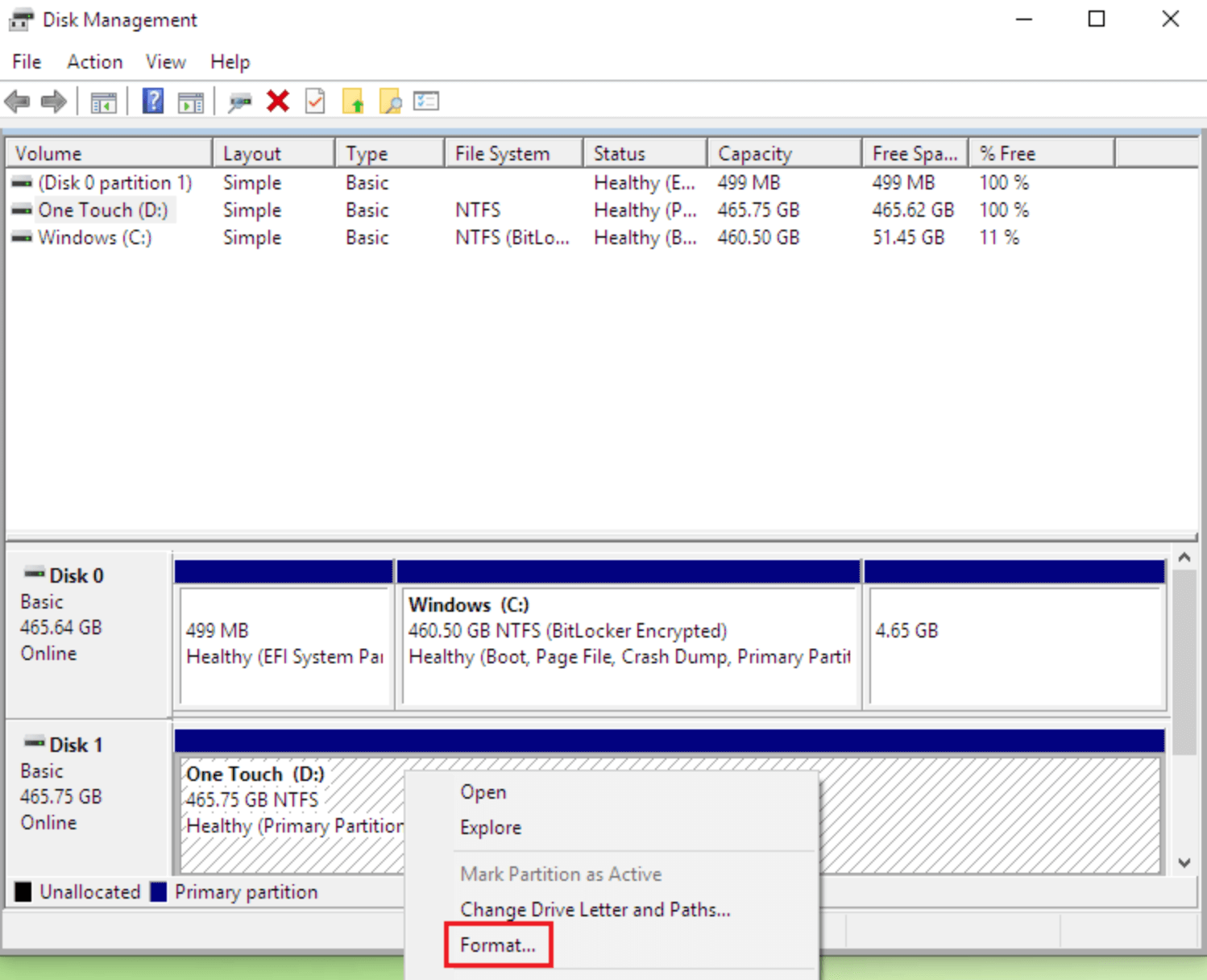Screen dimensions: 1207x980
Task: Select Explore in the context menu
Action: tap(490, 827)
